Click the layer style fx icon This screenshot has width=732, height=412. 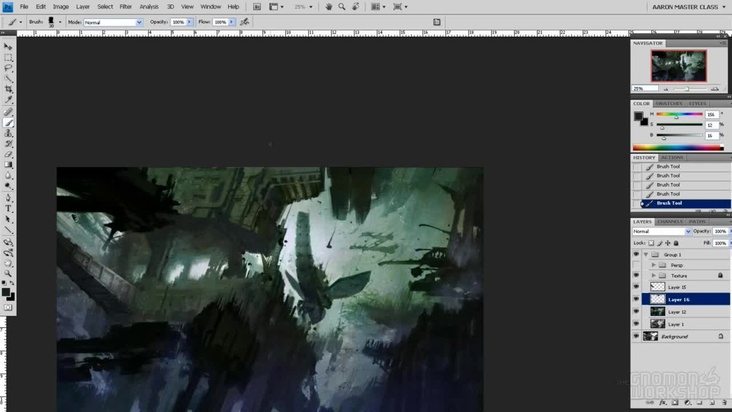662,403
